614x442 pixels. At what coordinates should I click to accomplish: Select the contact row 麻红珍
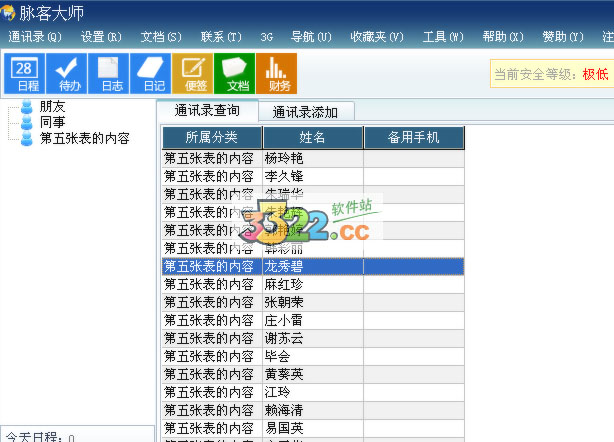[x=313, y=284]
